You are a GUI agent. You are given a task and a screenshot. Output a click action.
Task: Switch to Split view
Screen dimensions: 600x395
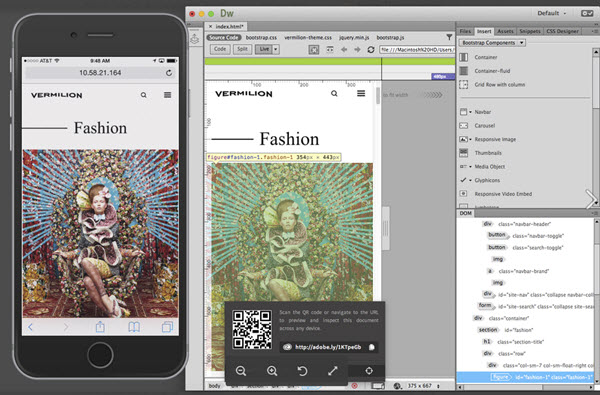tap(242, 49)
